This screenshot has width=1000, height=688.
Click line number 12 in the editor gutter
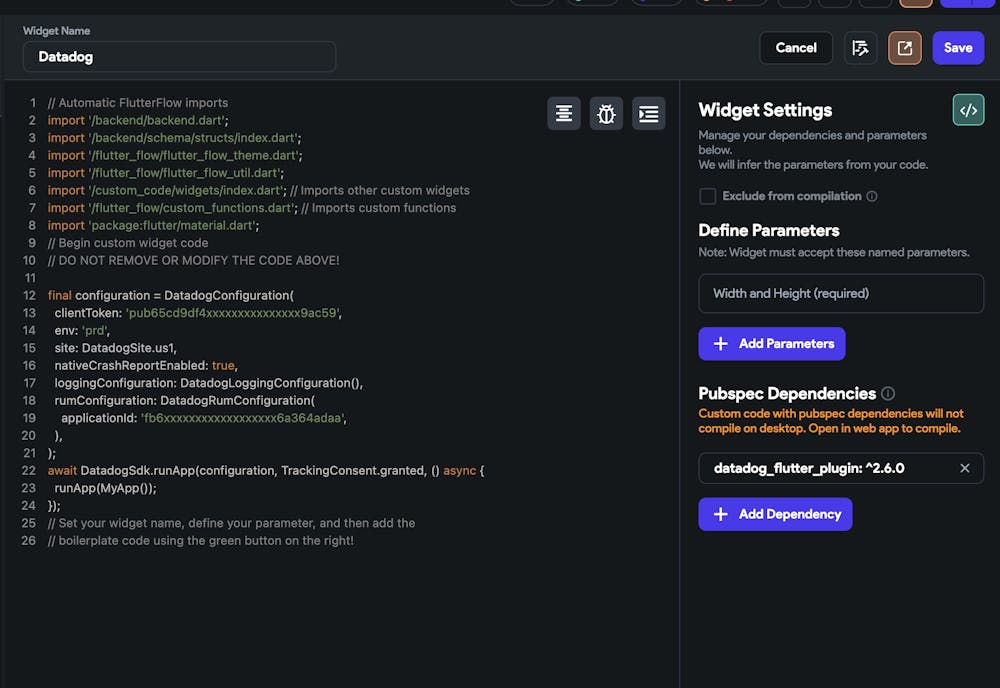31,296
